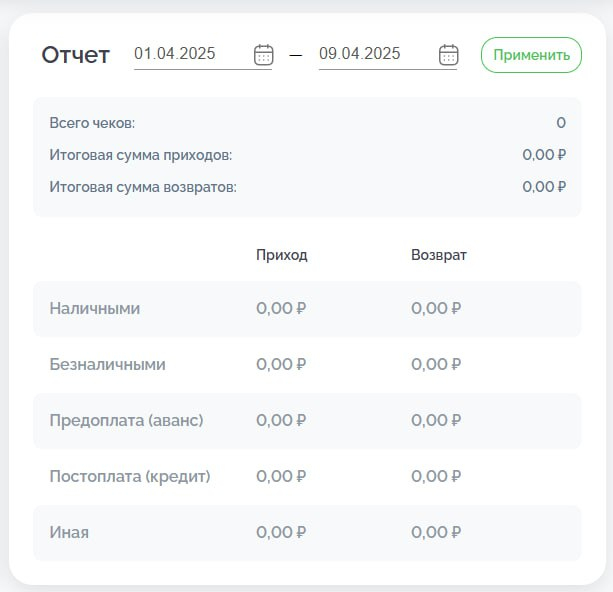Click the Приход column header

pos(282,255)
